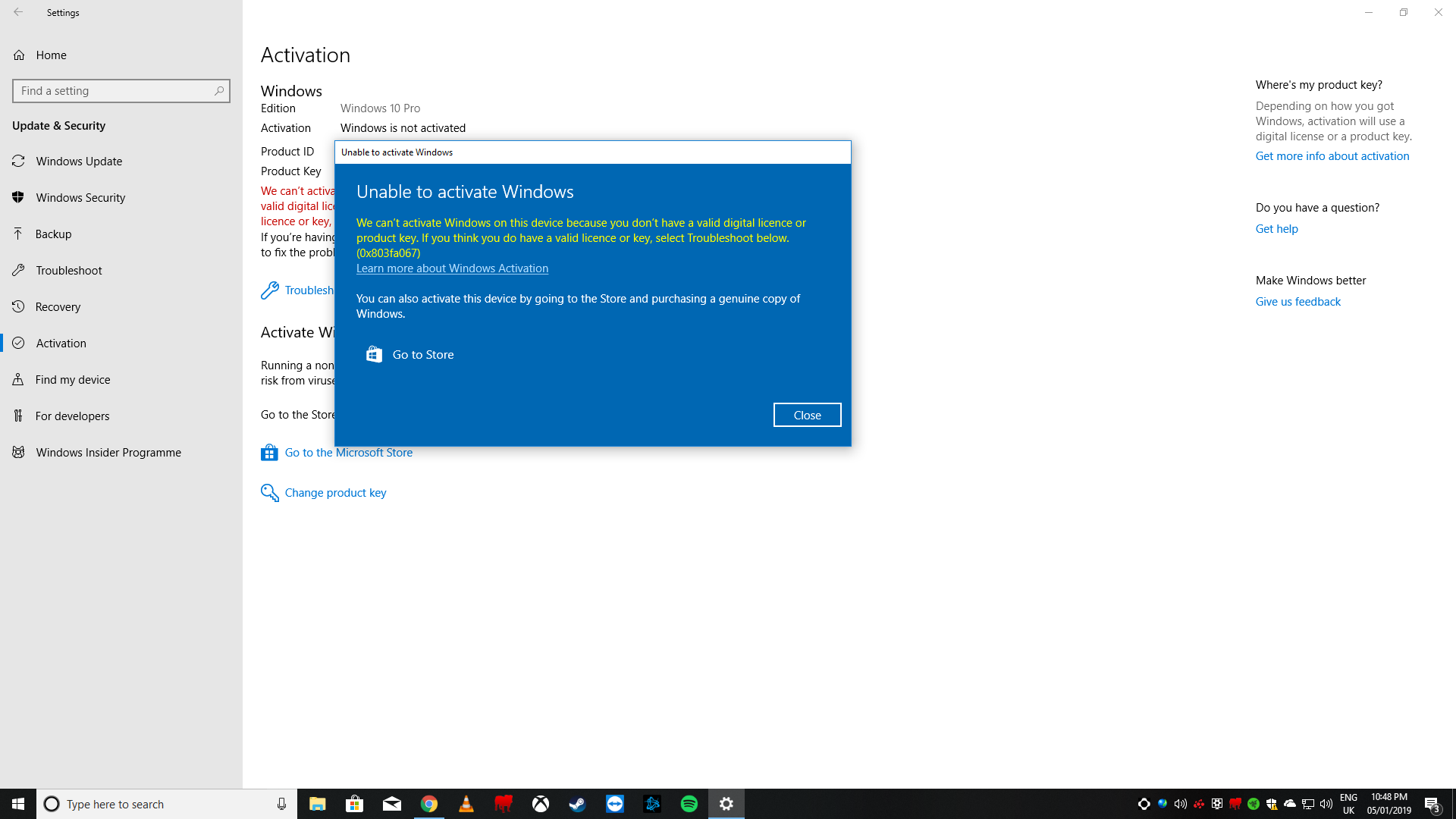Click the Razer tray icon
This screenshot has height=819, width=1456.
coord(1254,804)
